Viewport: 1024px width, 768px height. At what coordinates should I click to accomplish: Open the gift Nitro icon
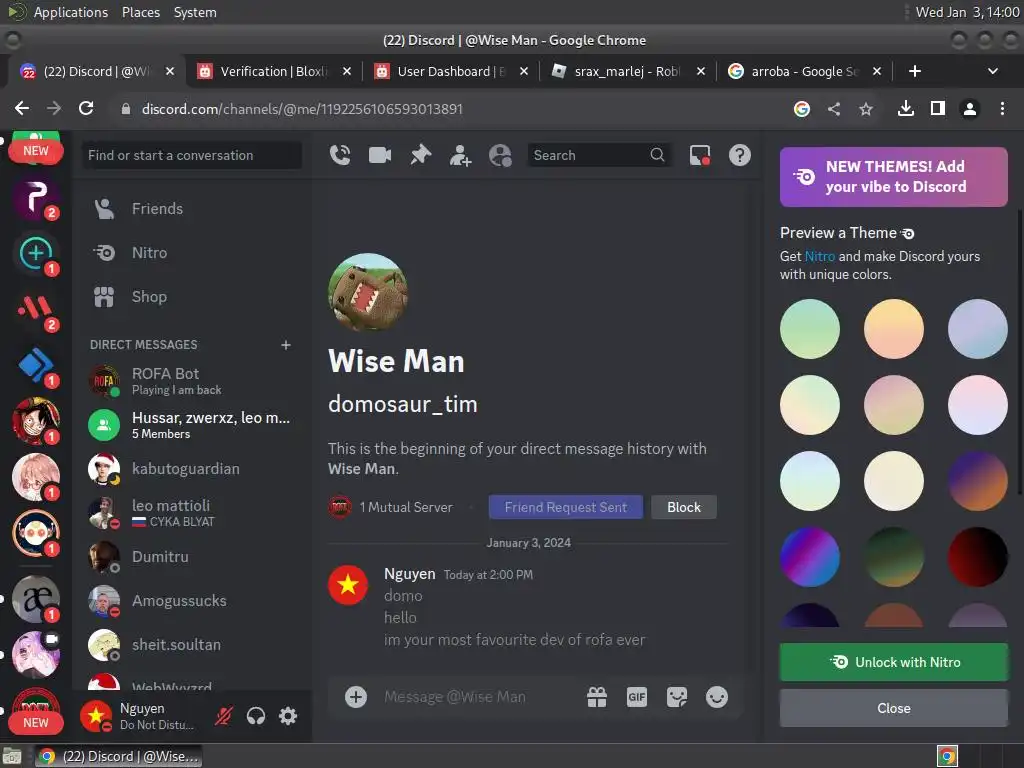click(597, 697)
